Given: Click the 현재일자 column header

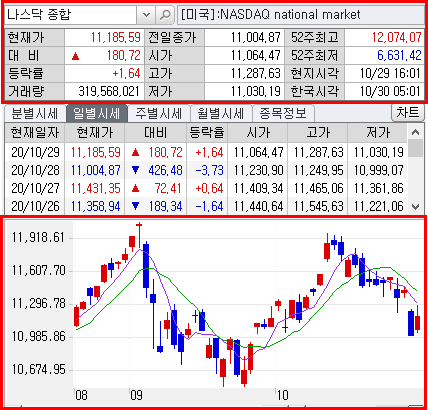Looking at the screenshot, I should pos(35,133).
